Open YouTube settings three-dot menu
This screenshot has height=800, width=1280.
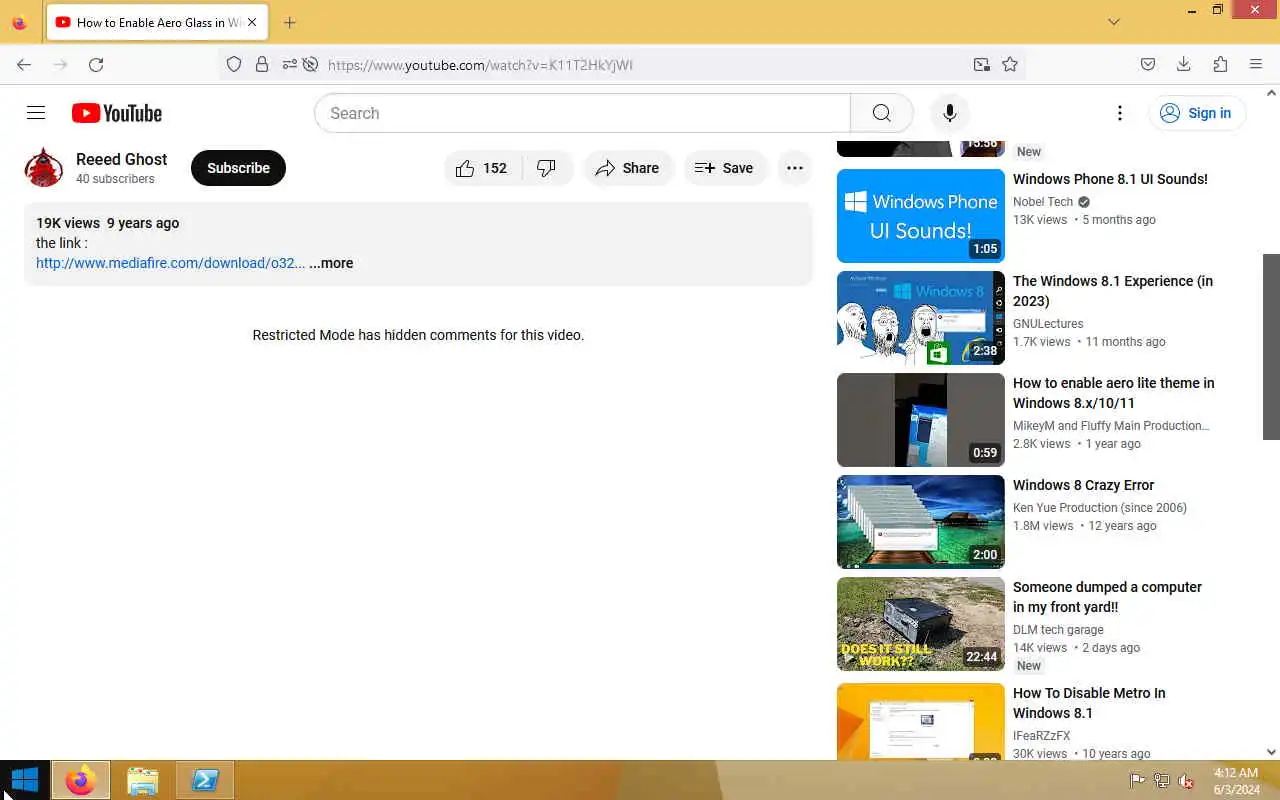[x=1120, y=113]
